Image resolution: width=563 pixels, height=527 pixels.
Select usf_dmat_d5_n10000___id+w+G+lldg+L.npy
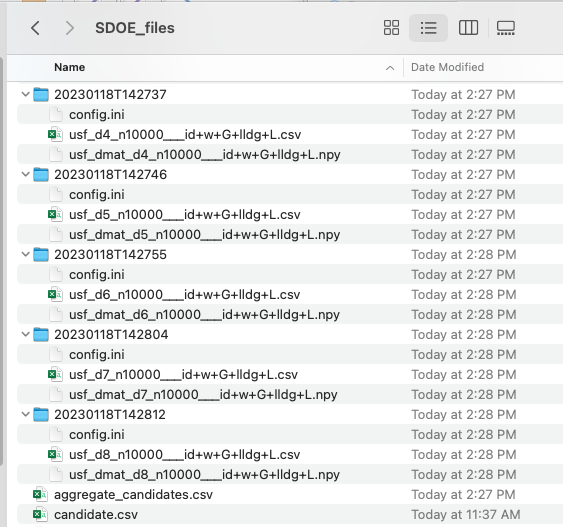[204, 235]
